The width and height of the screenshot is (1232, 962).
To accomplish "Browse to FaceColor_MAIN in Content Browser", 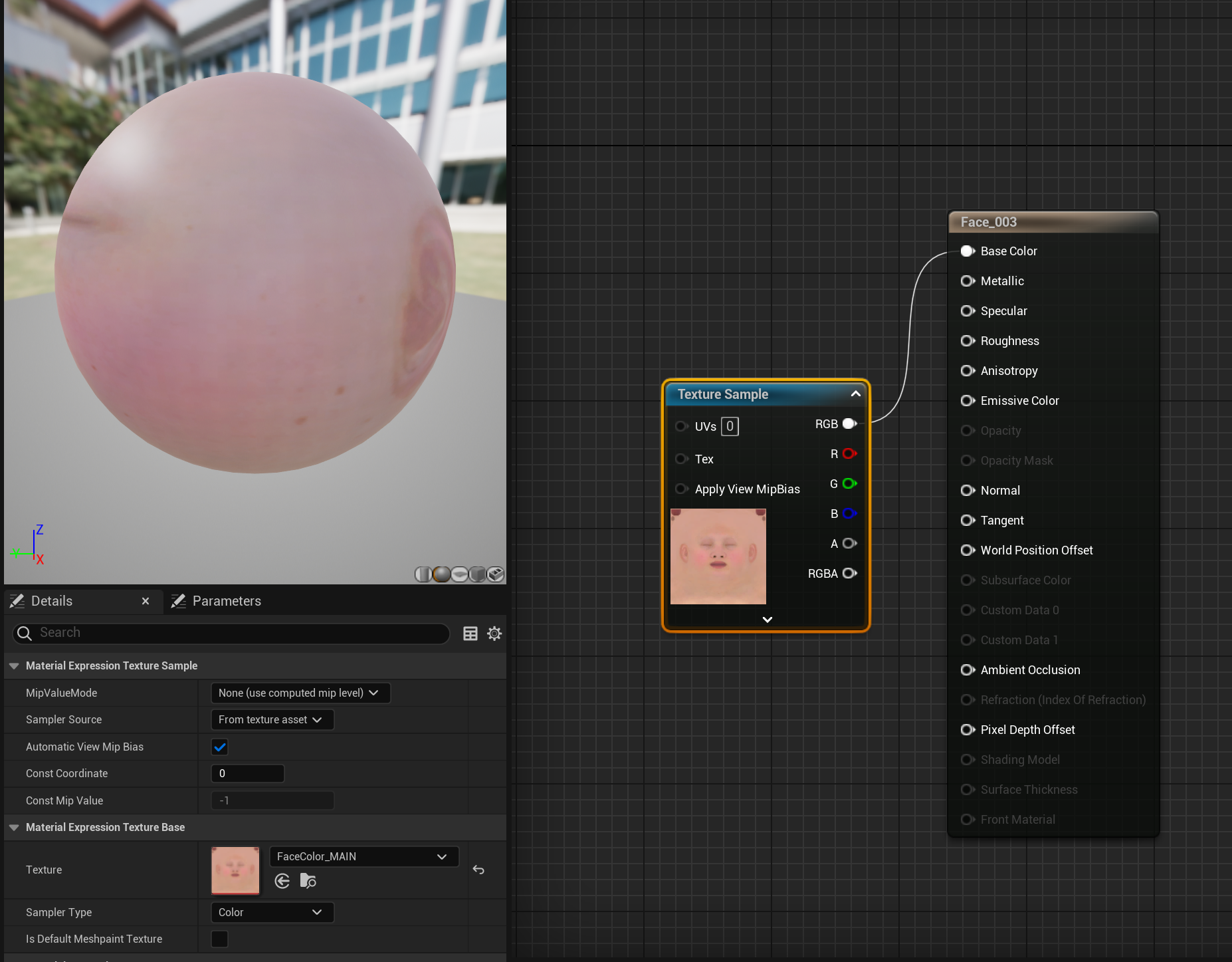I will (307, 881).
